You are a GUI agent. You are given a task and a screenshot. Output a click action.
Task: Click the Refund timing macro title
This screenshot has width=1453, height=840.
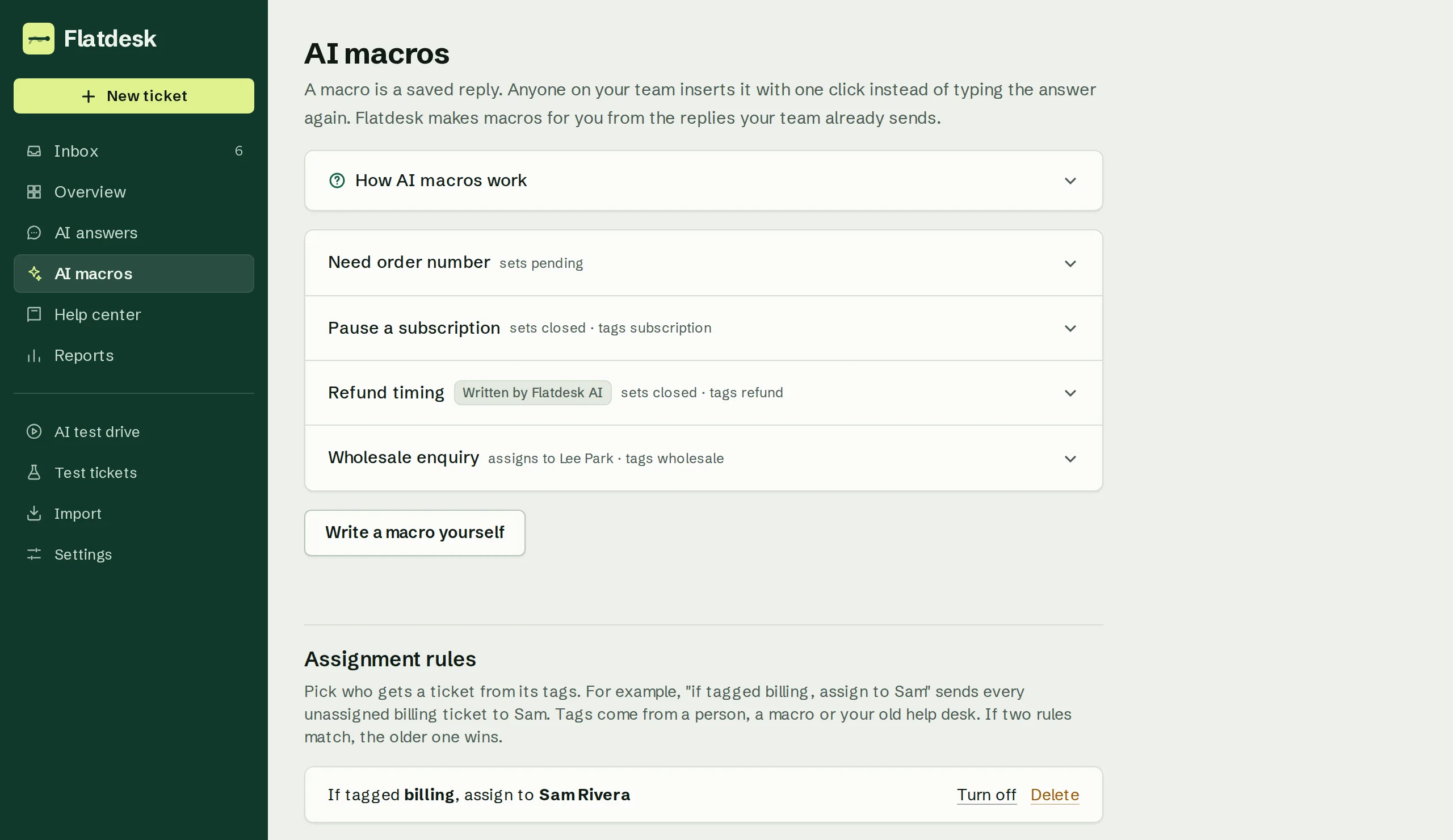tap(386, 393)
